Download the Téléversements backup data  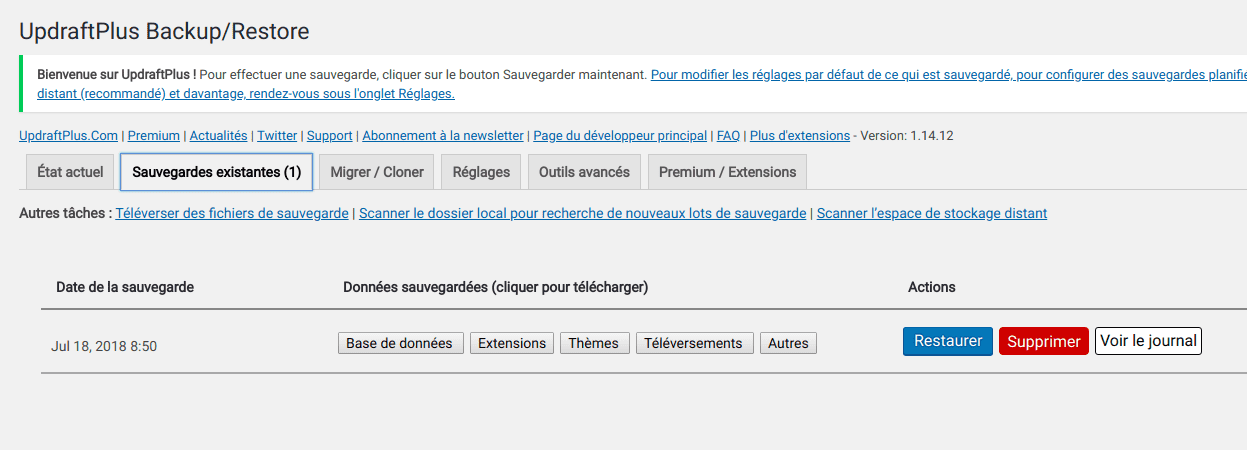point(694,343)
